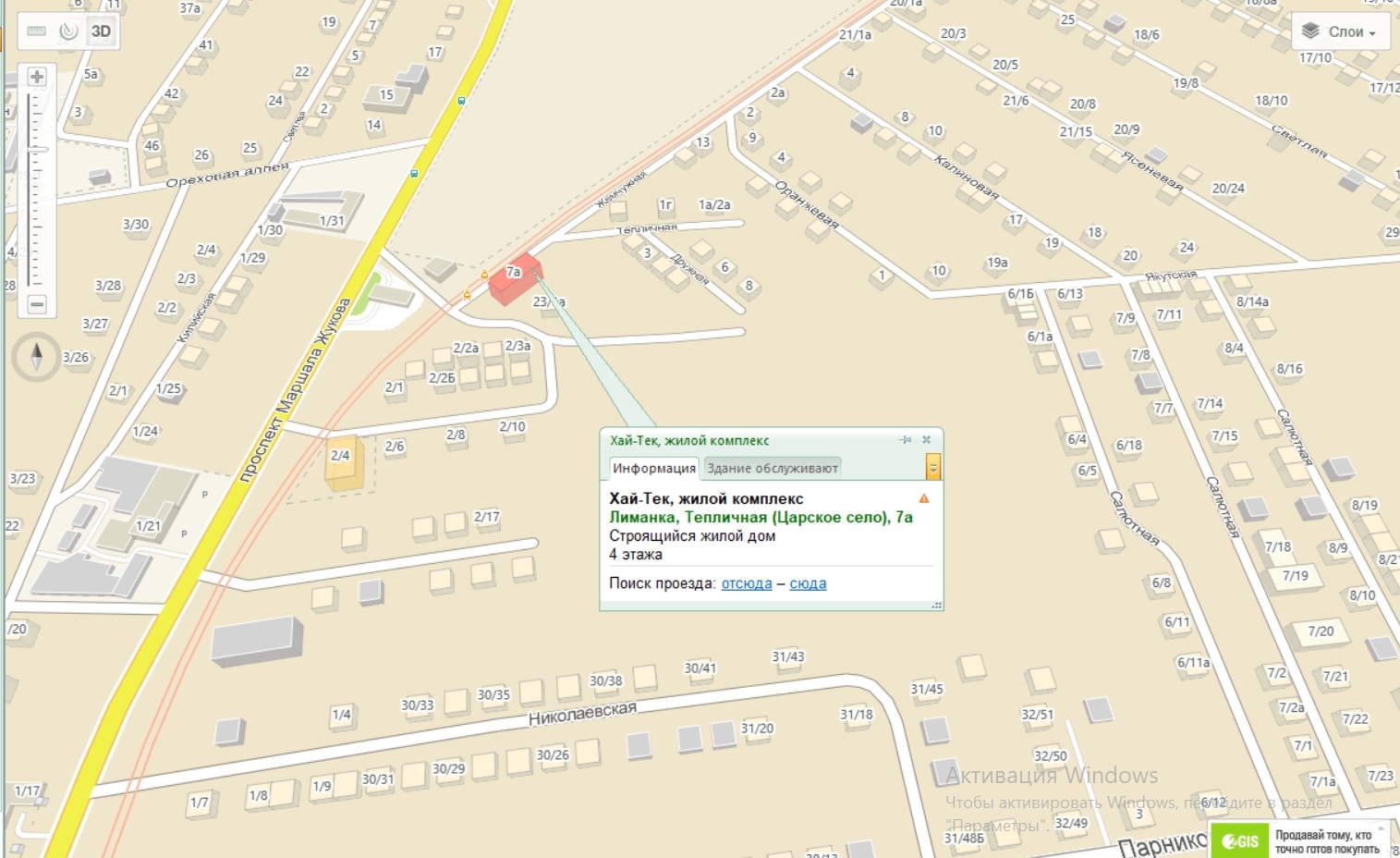This screenshot has width=1400, height=858.
Task: Reset map orientation with the compass
Action: (36, 357)
